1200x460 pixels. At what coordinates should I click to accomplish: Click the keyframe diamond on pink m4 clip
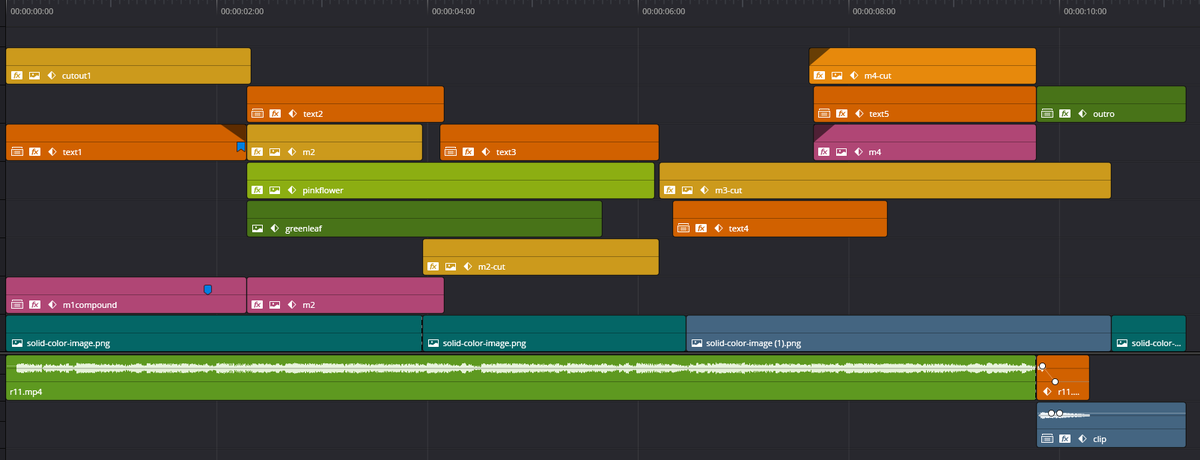tap(859, 152)
